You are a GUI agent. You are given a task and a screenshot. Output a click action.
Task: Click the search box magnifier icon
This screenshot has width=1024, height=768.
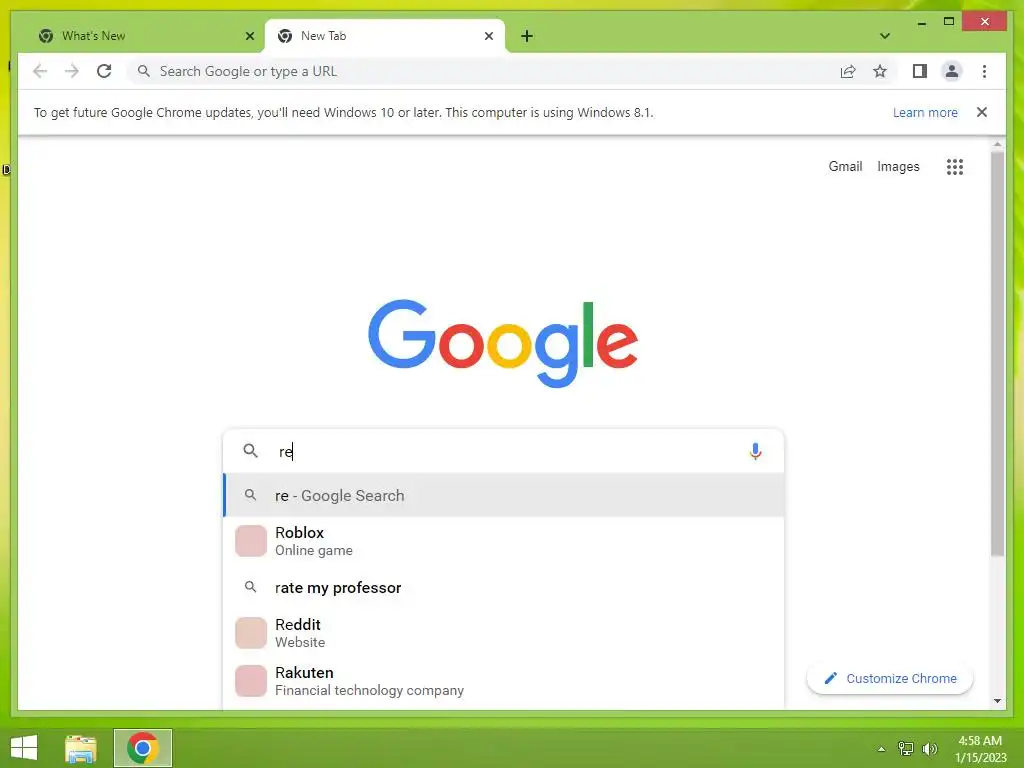click(x=250, y=451)
